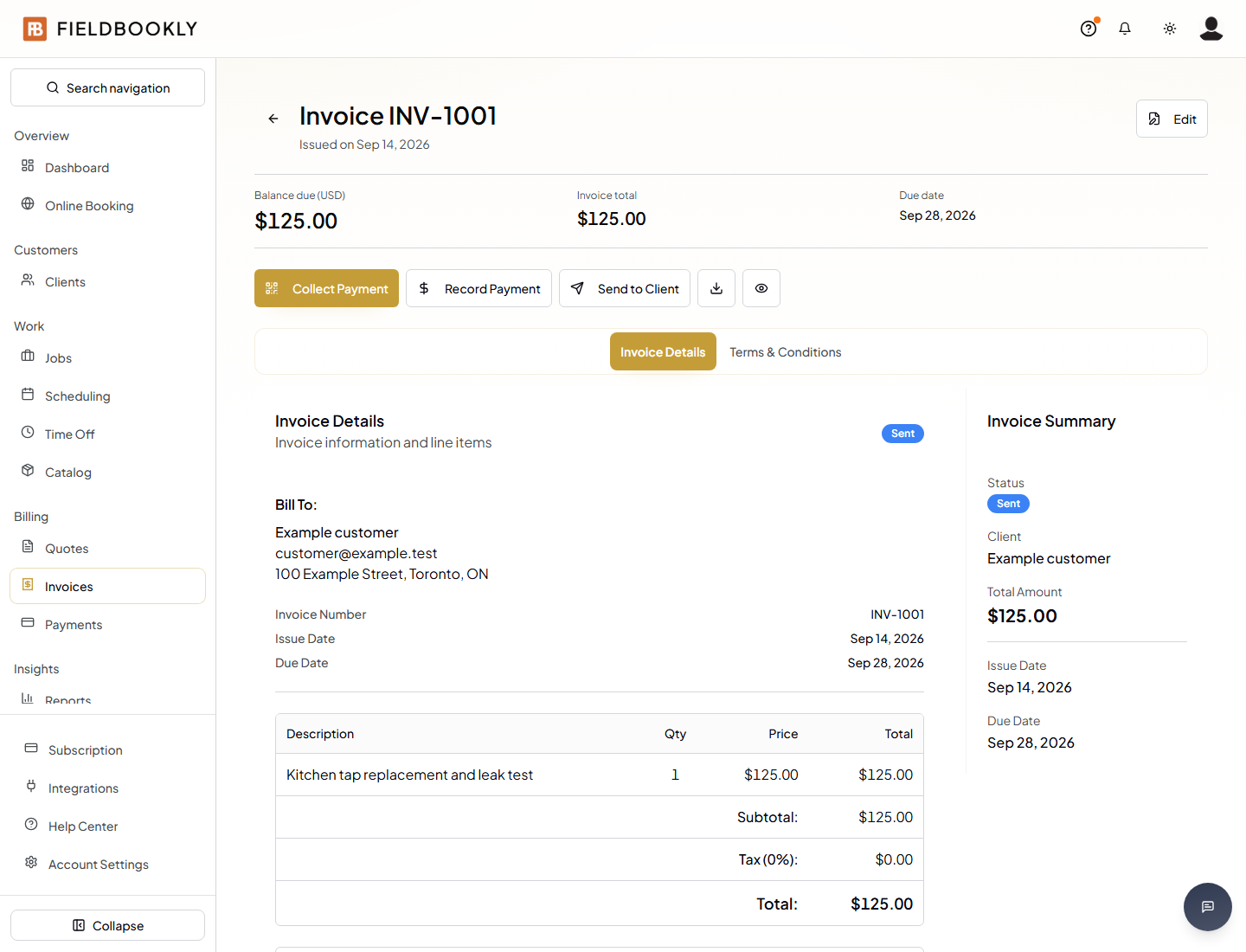This screenshot has width=1246, height=952.
Task: Open Online Booking in the sidebar
Action: click(x=107, y=205)
